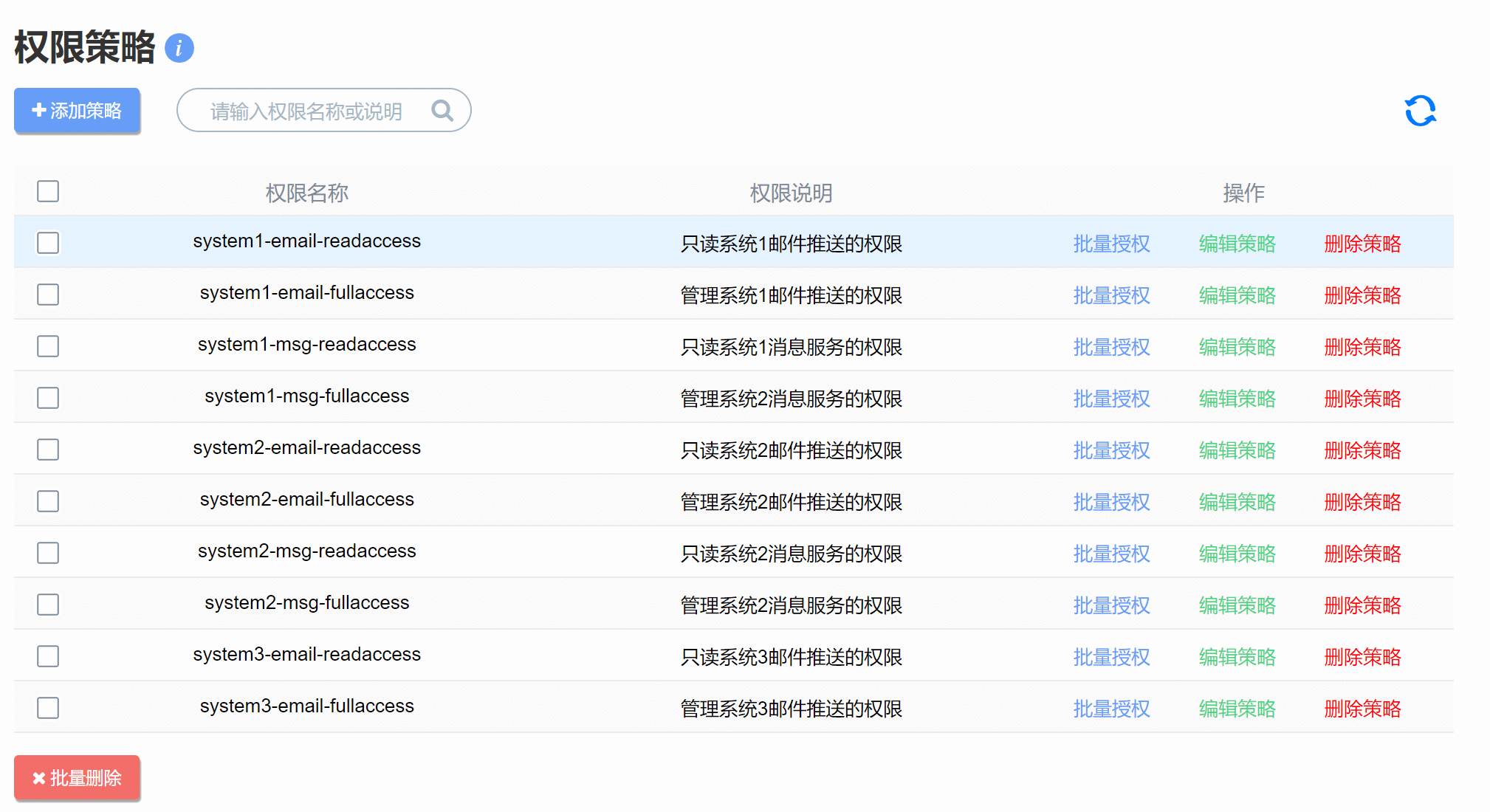Click 批量授权 for system3-email-readaccess

(x=1111, y=657)
